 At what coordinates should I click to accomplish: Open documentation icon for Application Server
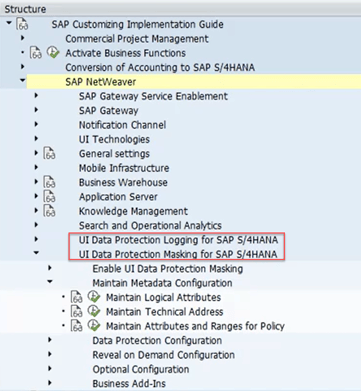pos(50,197)
